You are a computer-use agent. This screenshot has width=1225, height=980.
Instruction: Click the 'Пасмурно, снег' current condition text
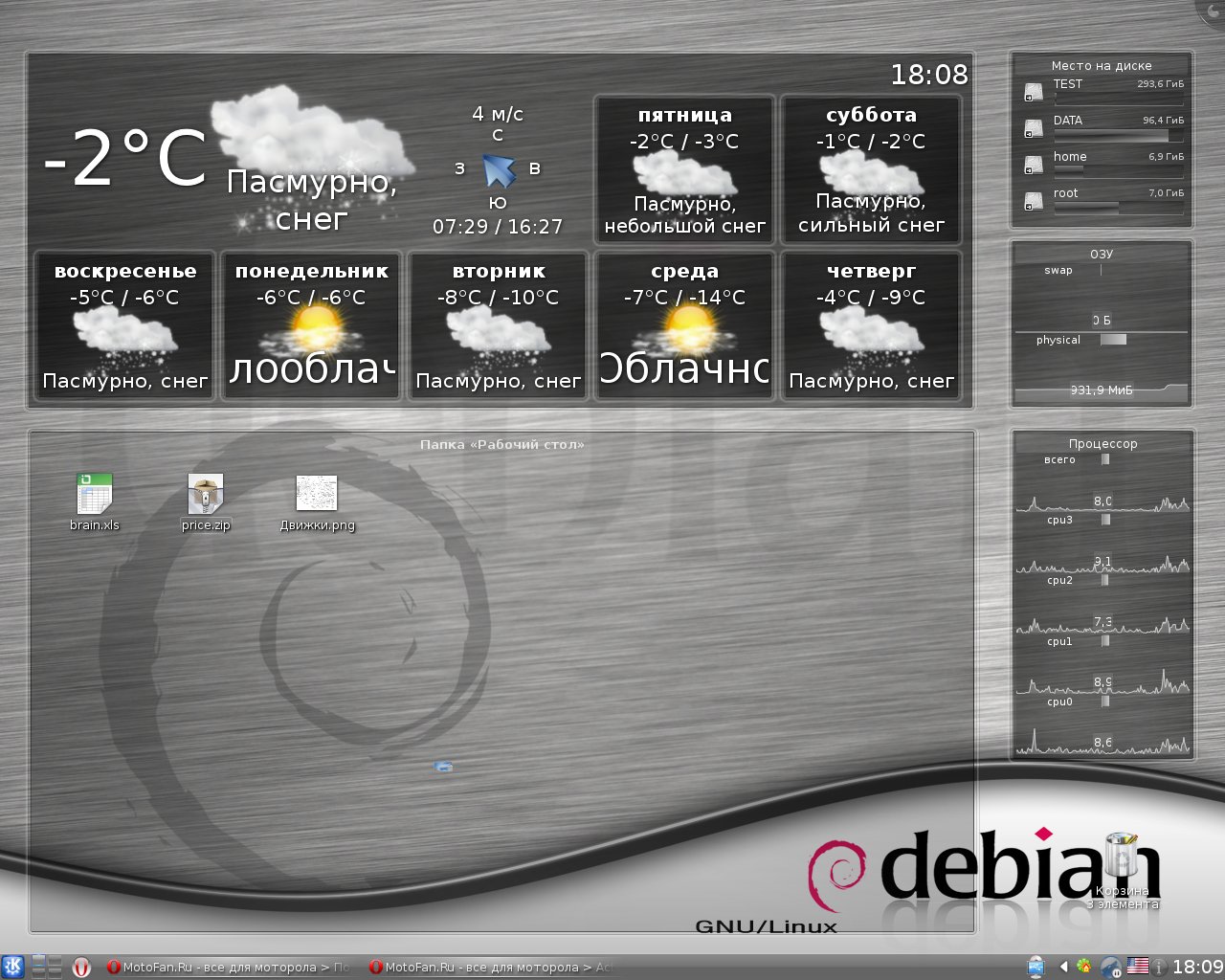[x=312, y=200]
